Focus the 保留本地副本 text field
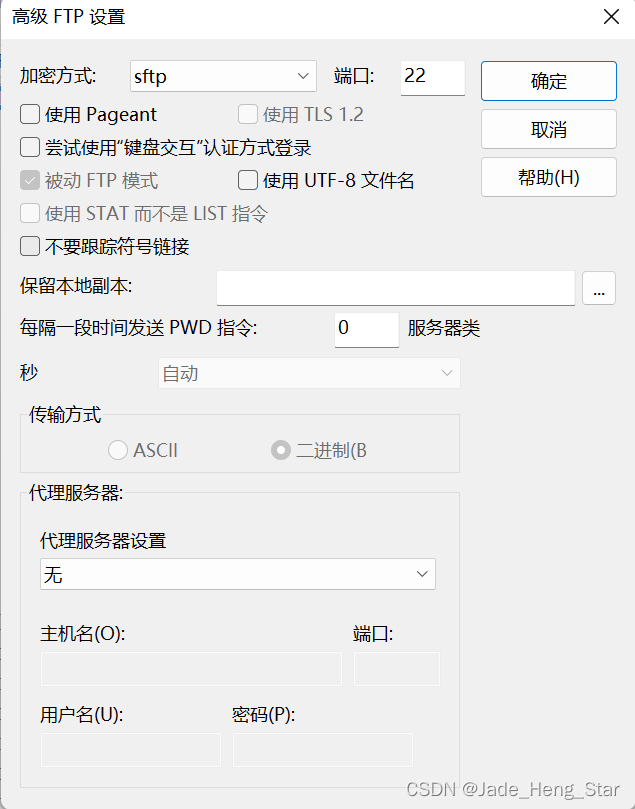The height and width of the screenshot is (809, 635). (395, 288)
